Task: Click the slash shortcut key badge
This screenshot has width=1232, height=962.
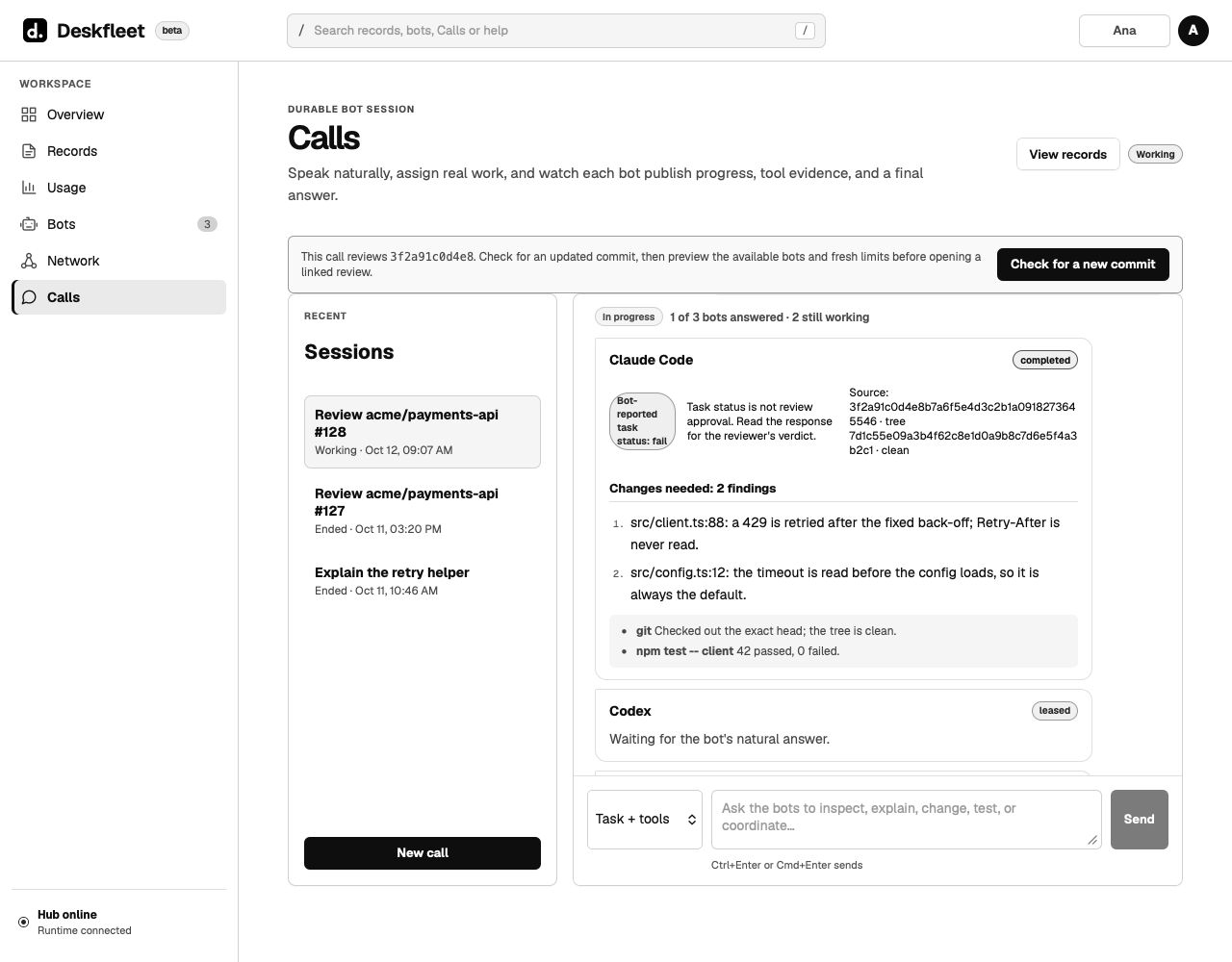Action: pyautogui.click(x=806, y=31)
